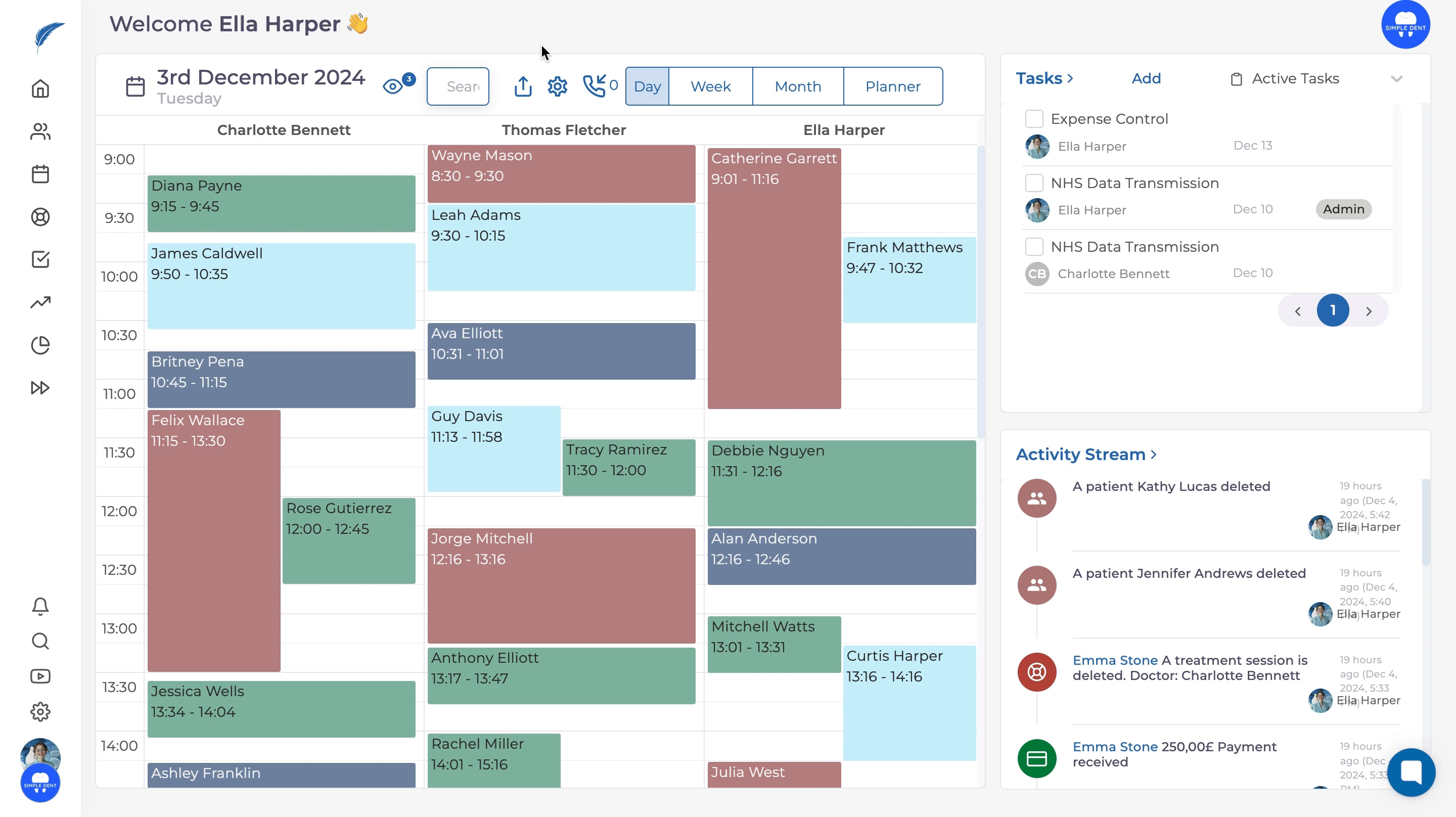Expand the Active Tasks dropdown
The height and width of the screenshot is (817, 1456).
click(x=1396, y=78)
